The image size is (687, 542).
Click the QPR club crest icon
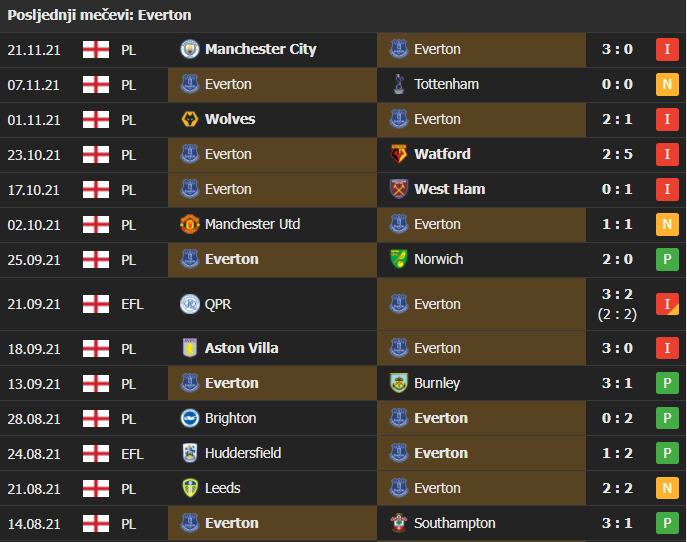190,304
